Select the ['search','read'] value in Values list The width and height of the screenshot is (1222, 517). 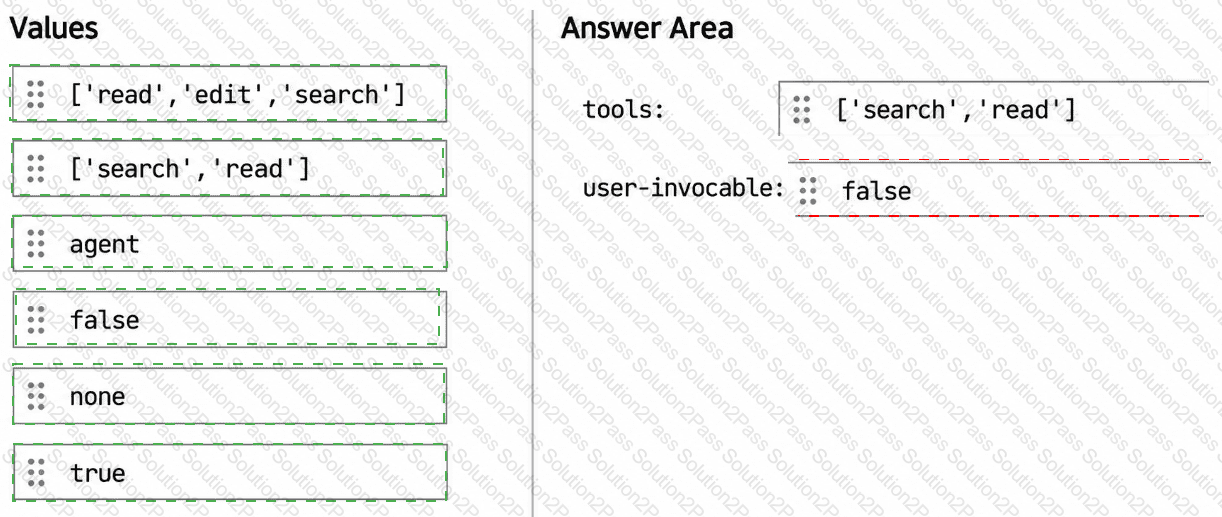pos(228,168)
